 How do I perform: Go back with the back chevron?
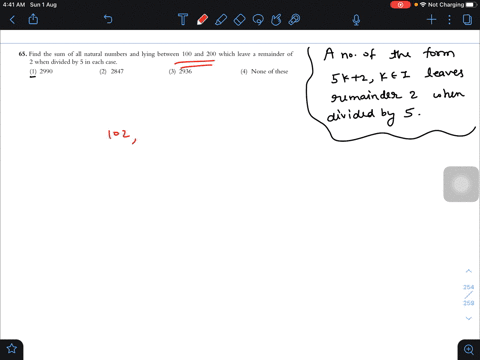(x=12, y=20)
